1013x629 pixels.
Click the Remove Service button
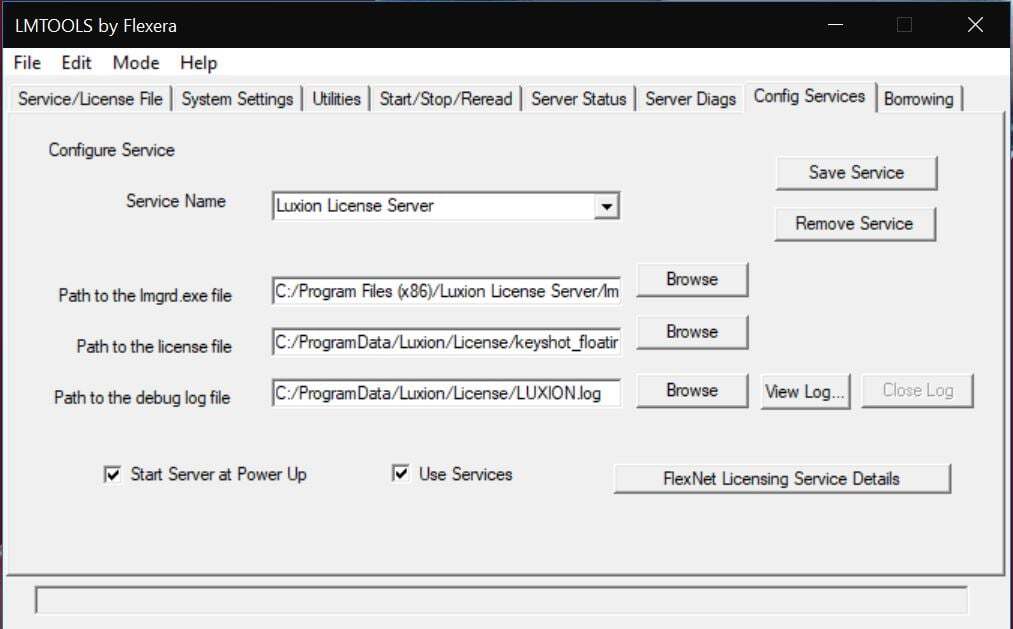(x=854, y=223)
